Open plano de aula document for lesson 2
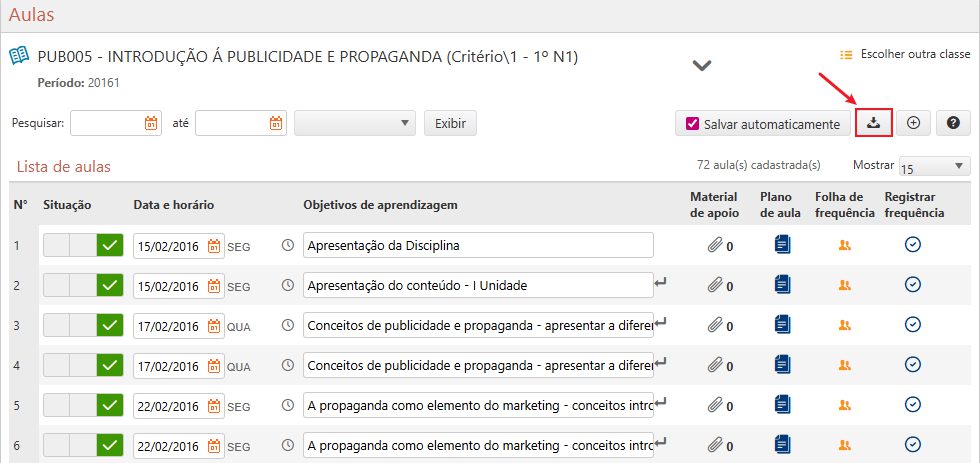This screenshot has width=980, height=463. pos(782,284)
